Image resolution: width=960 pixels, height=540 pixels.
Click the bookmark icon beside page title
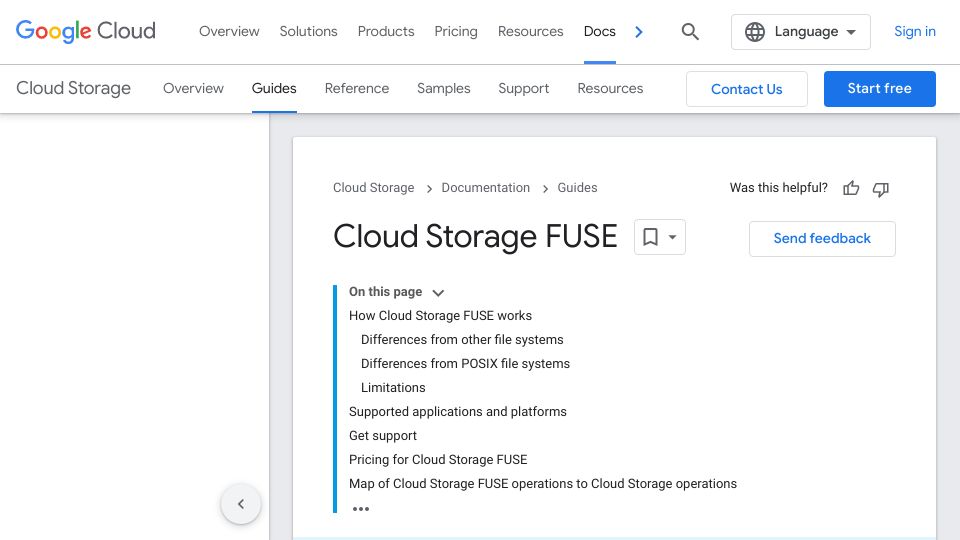650,237
